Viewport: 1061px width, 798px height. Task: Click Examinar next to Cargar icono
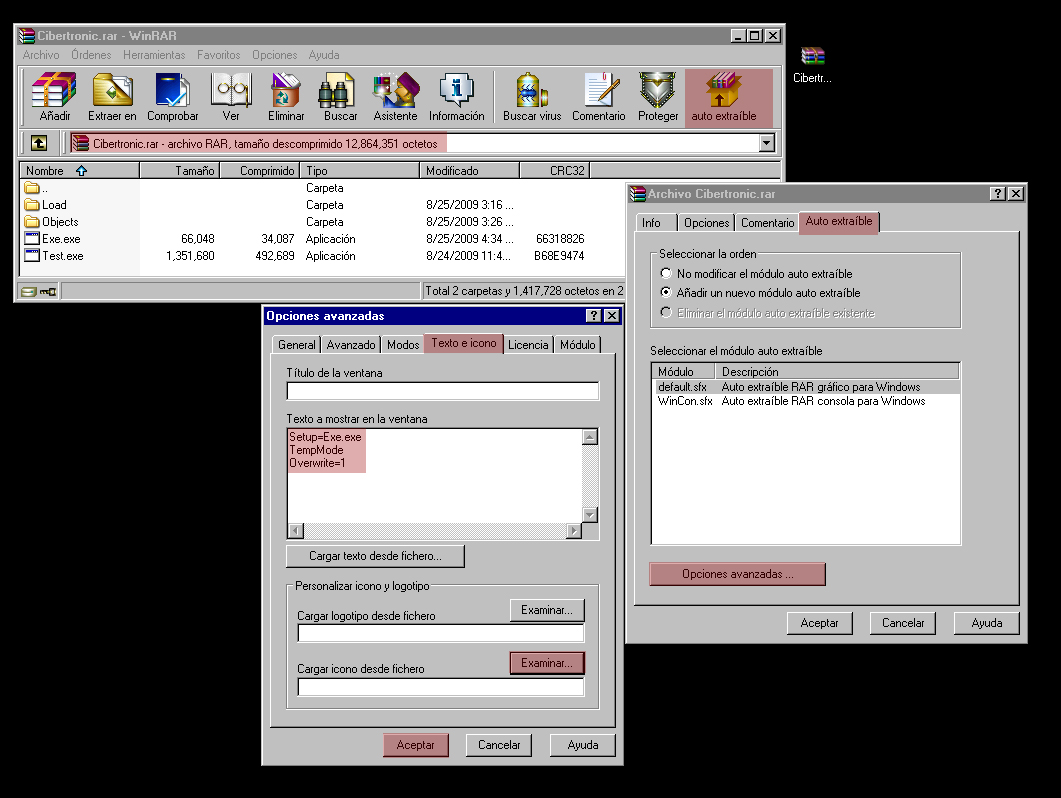click(547, 663)
